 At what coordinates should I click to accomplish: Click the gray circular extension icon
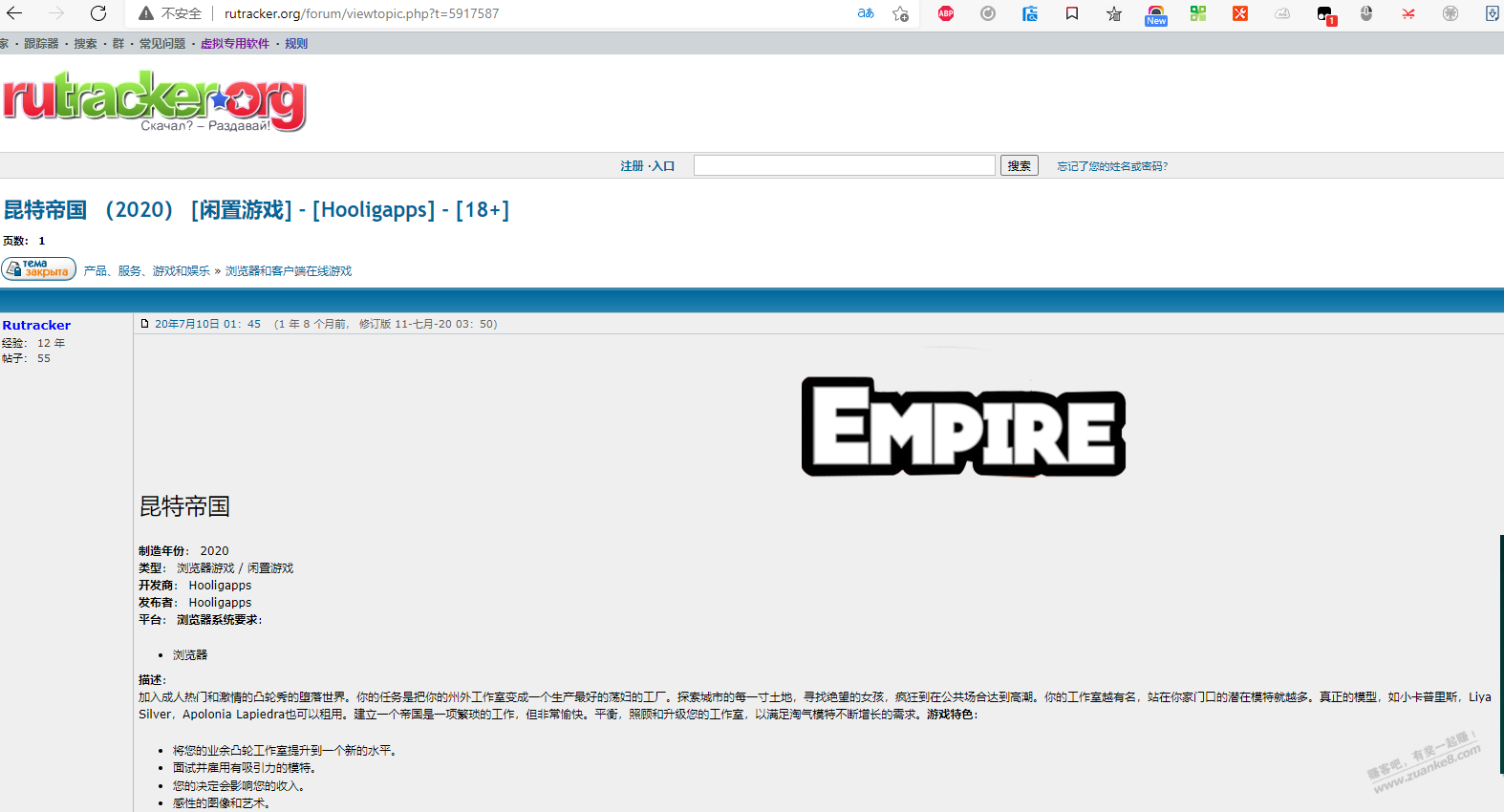(988, 13)
